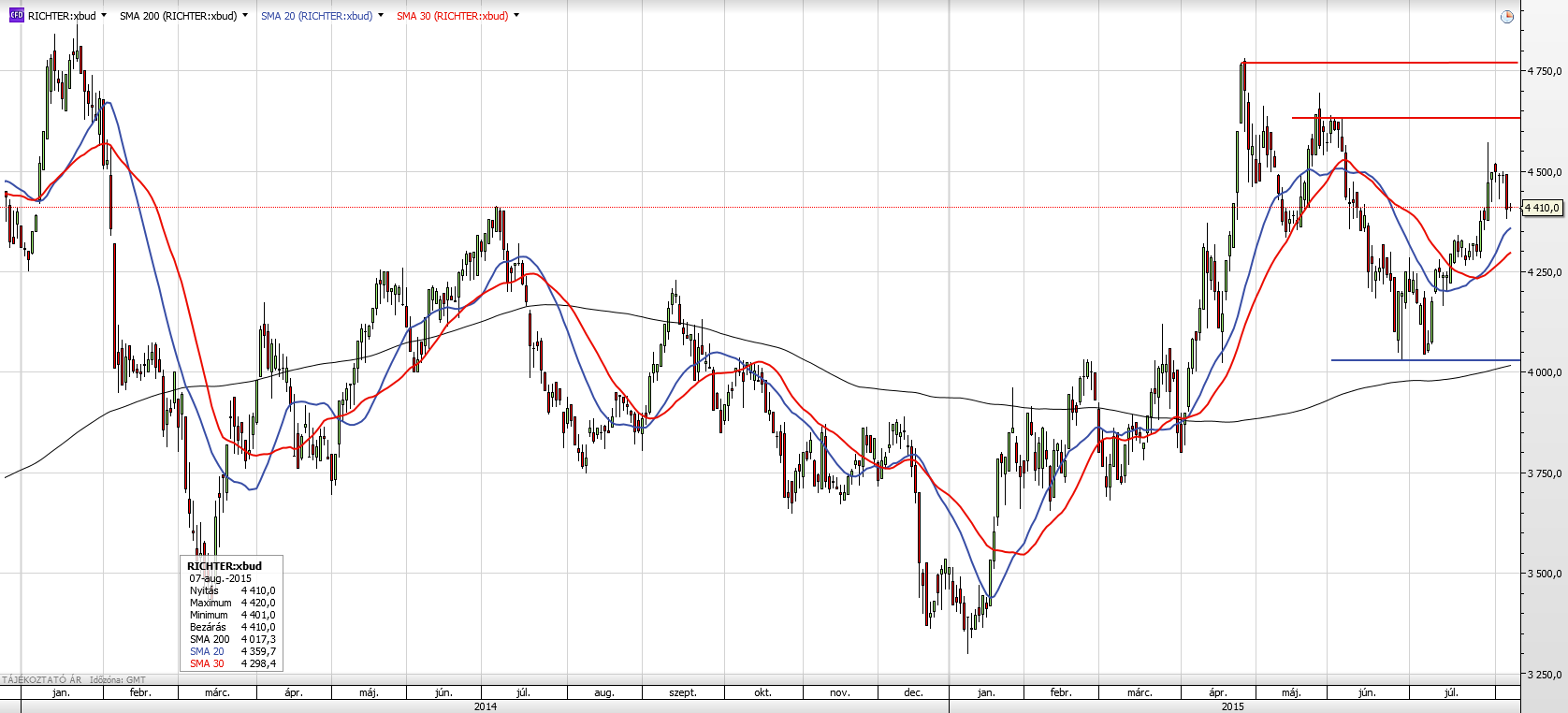Click the Nyitás 4 410,0 tooltip row
Viewport: 1568px width, 713px height.
pyautogui.click(x=232, y=590)
